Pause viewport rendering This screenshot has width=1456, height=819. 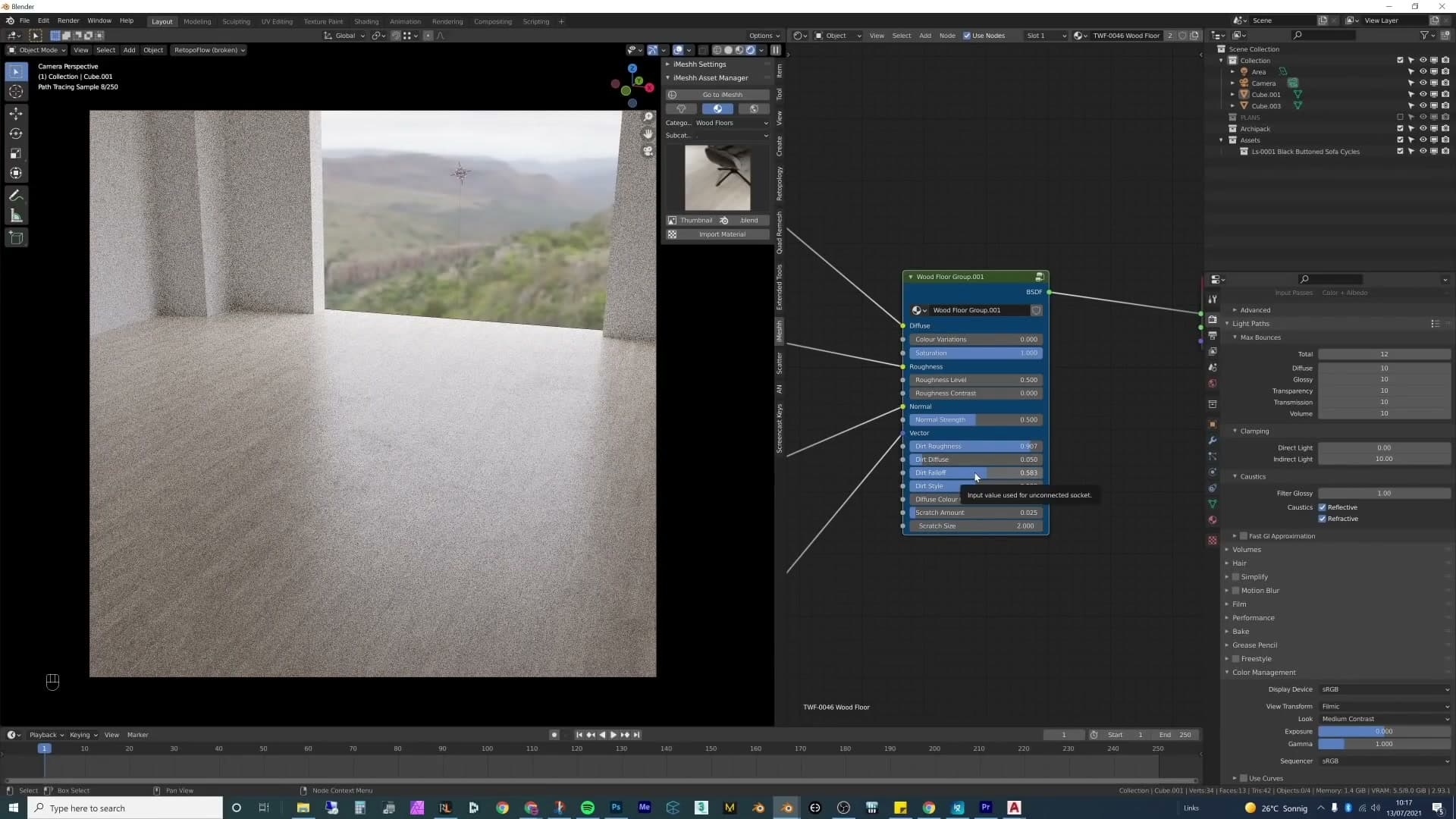(x=776, y=50)
